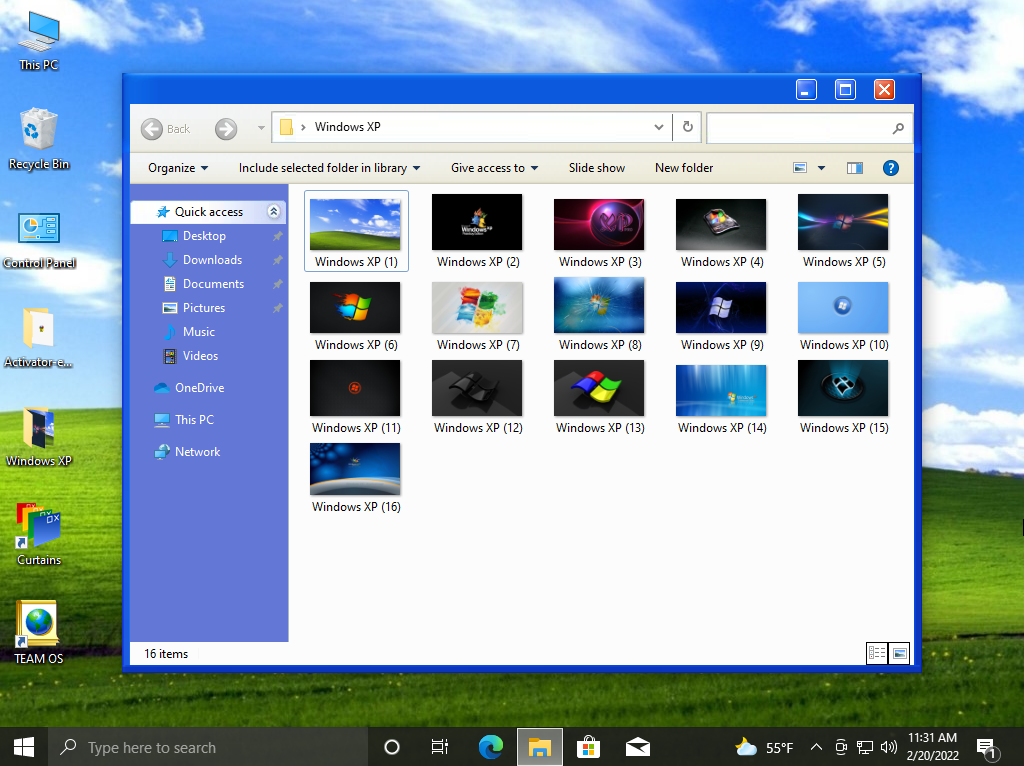Open the Give access to menu

pyautogui.click(x=494, y=168)
